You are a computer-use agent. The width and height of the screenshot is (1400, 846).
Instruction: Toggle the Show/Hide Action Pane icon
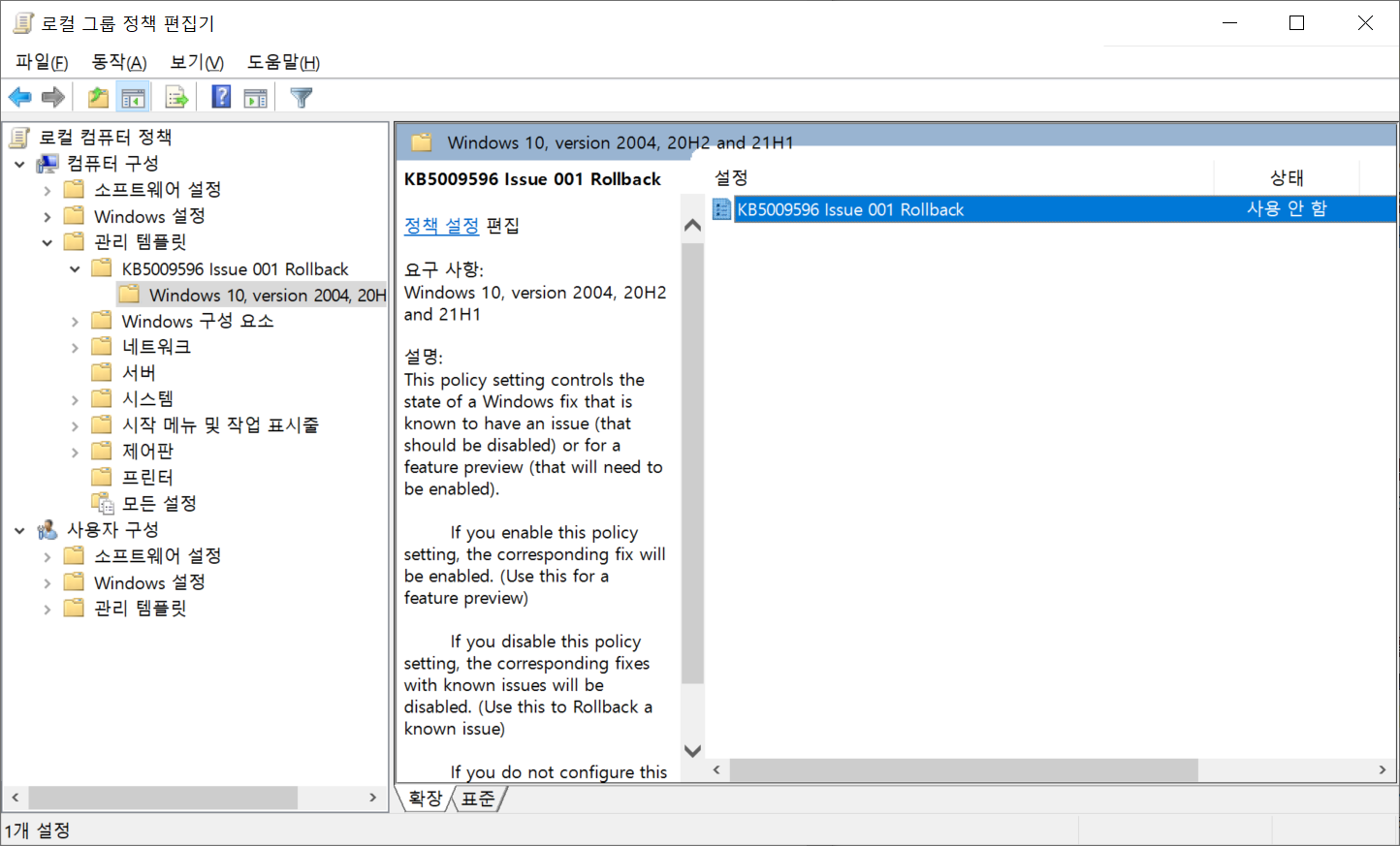tap(256, 97)
